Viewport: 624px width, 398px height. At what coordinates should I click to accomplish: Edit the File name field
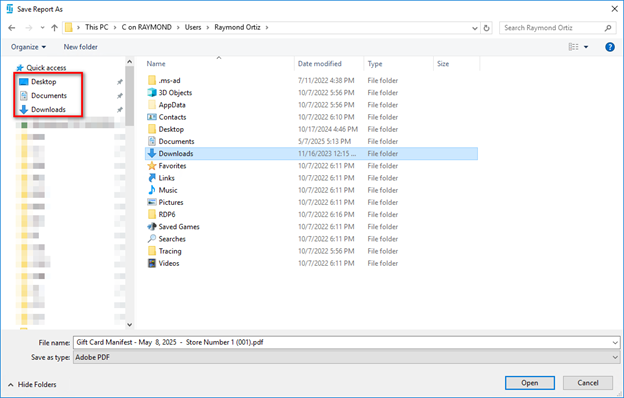pyautogui.click(x=343, y=343)
